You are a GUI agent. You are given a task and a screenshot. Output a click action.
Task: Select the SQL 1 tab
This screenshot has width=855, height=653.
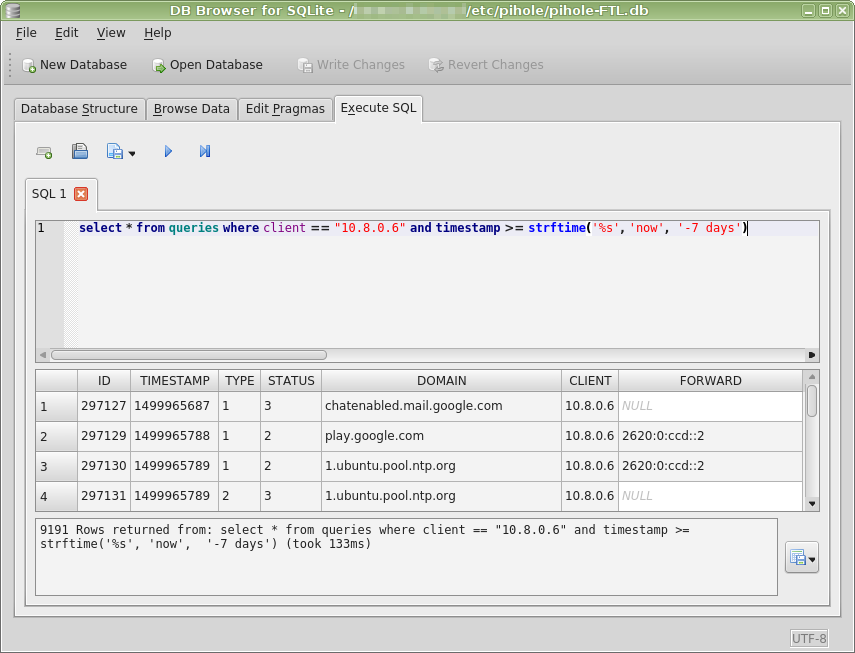48,194
